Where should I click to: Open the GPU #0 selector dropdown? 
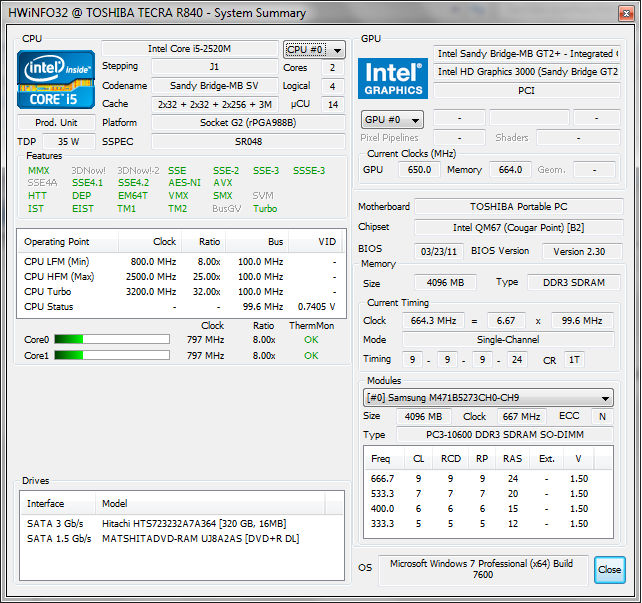click(392, 120)
